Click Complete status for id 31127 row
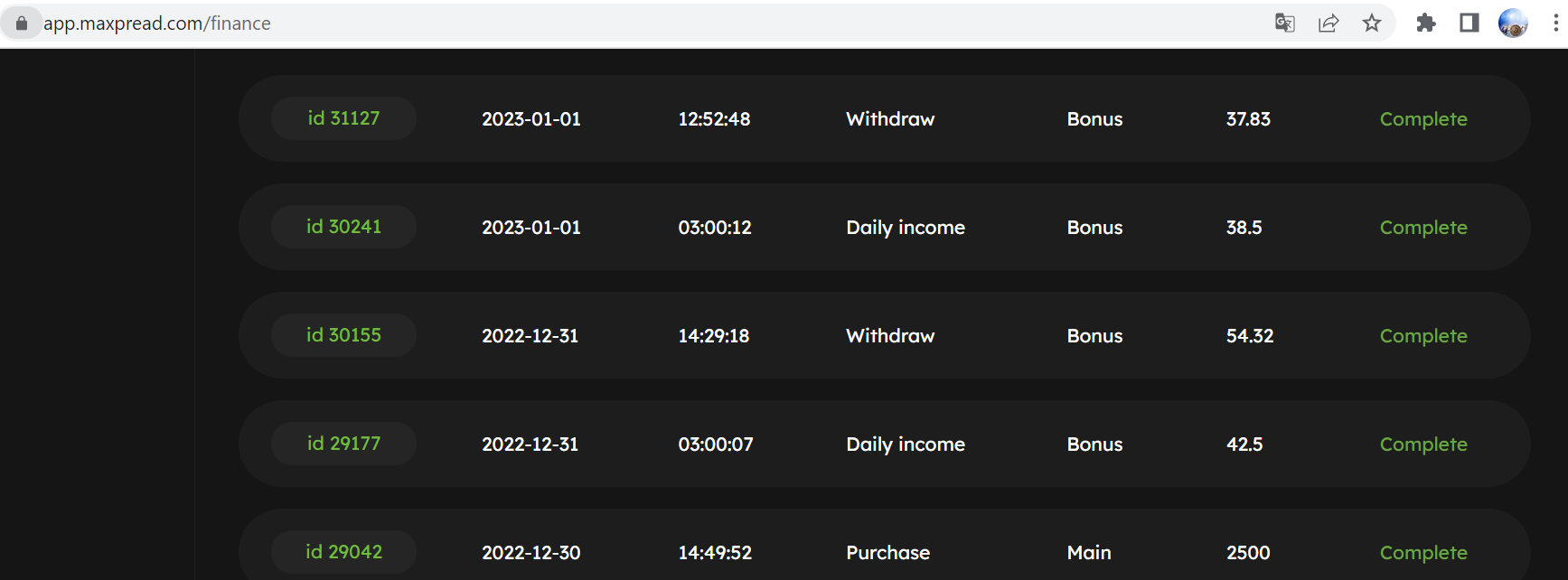Viewport: 1568px width, 580px height. pos(1423,119)
